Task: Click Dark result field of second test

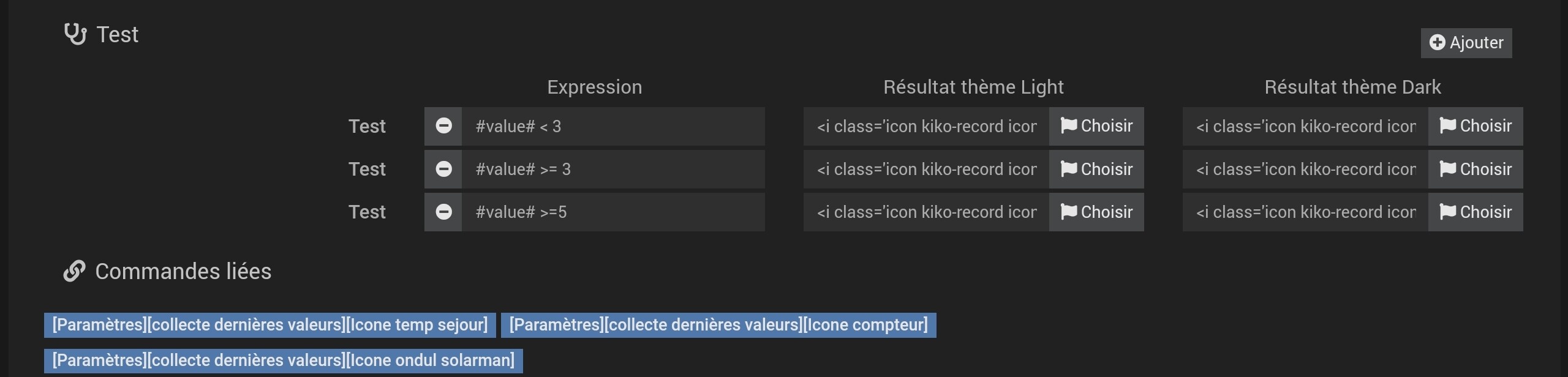Action: click(1305, 169)
